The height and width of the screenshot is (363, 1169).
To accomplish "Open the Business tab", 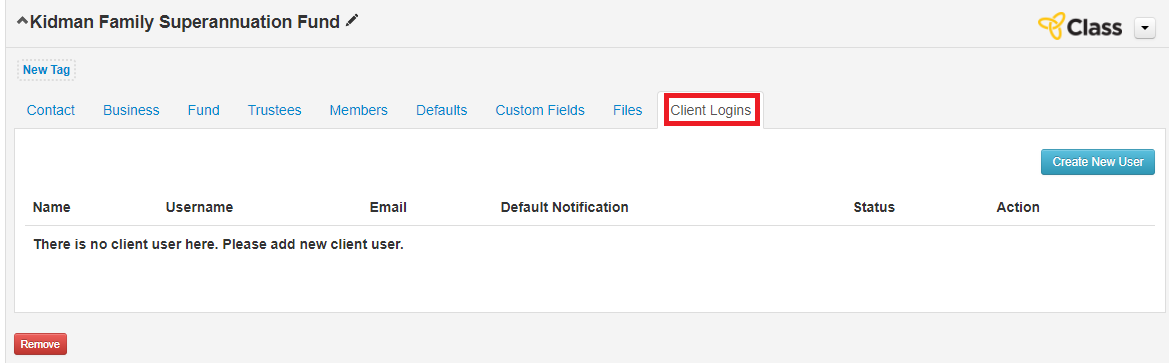I will 131,110.
